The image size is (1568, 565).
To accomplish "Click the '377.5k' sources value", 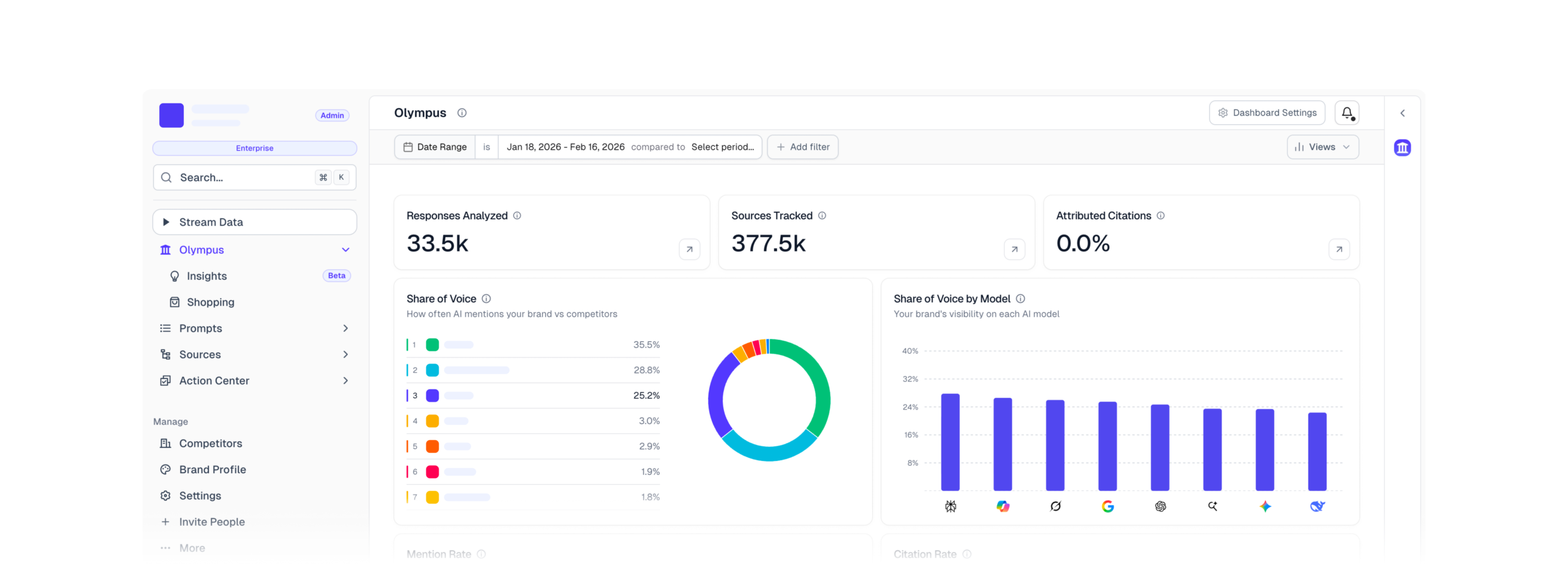I will coord(768,244).
